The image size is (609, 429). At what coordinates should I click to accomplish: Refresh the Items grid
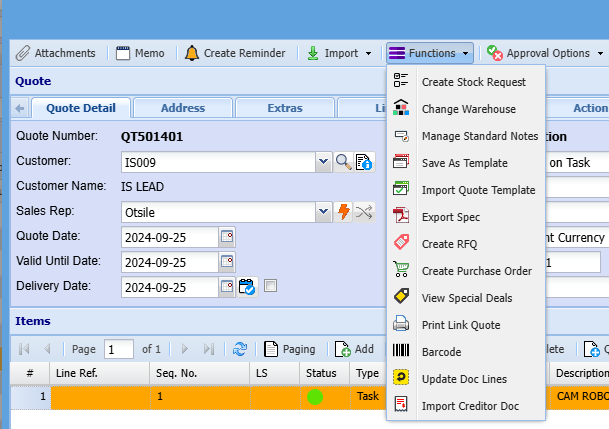tap(240, 349)
